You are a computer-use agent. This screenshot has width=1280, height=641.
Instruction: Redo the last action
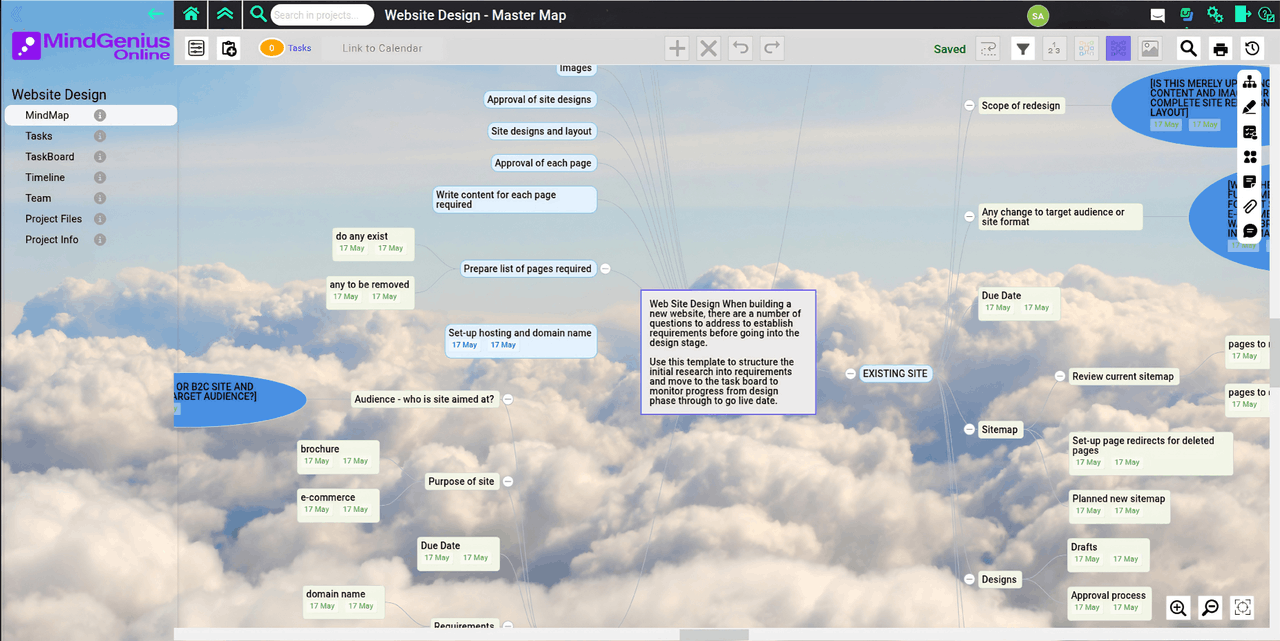pyautogui.click(x=771, y=48)
